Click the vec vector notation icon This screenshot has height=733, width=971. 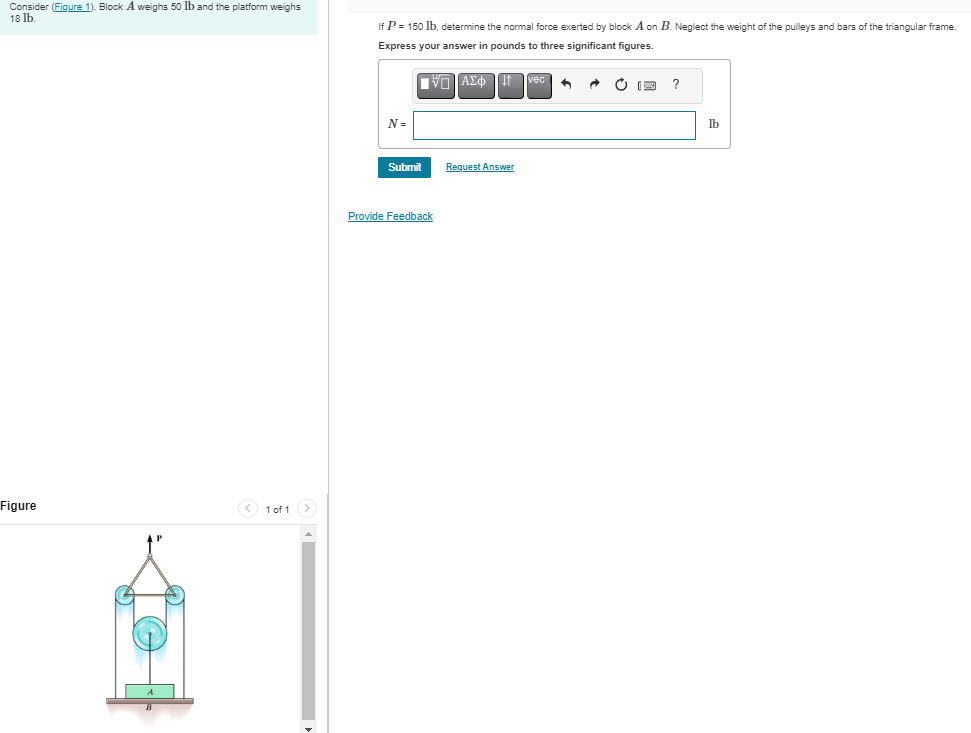538,86
